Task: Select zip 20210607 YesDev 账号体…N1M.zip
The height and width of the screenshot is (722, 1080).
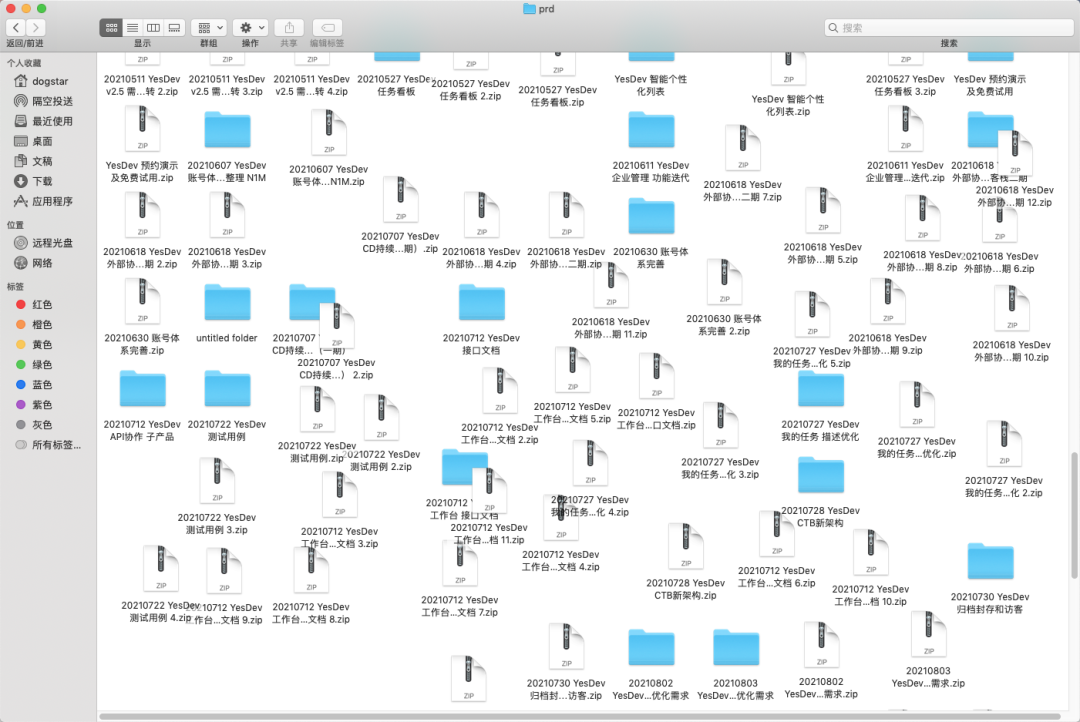Action: [329, 132]
